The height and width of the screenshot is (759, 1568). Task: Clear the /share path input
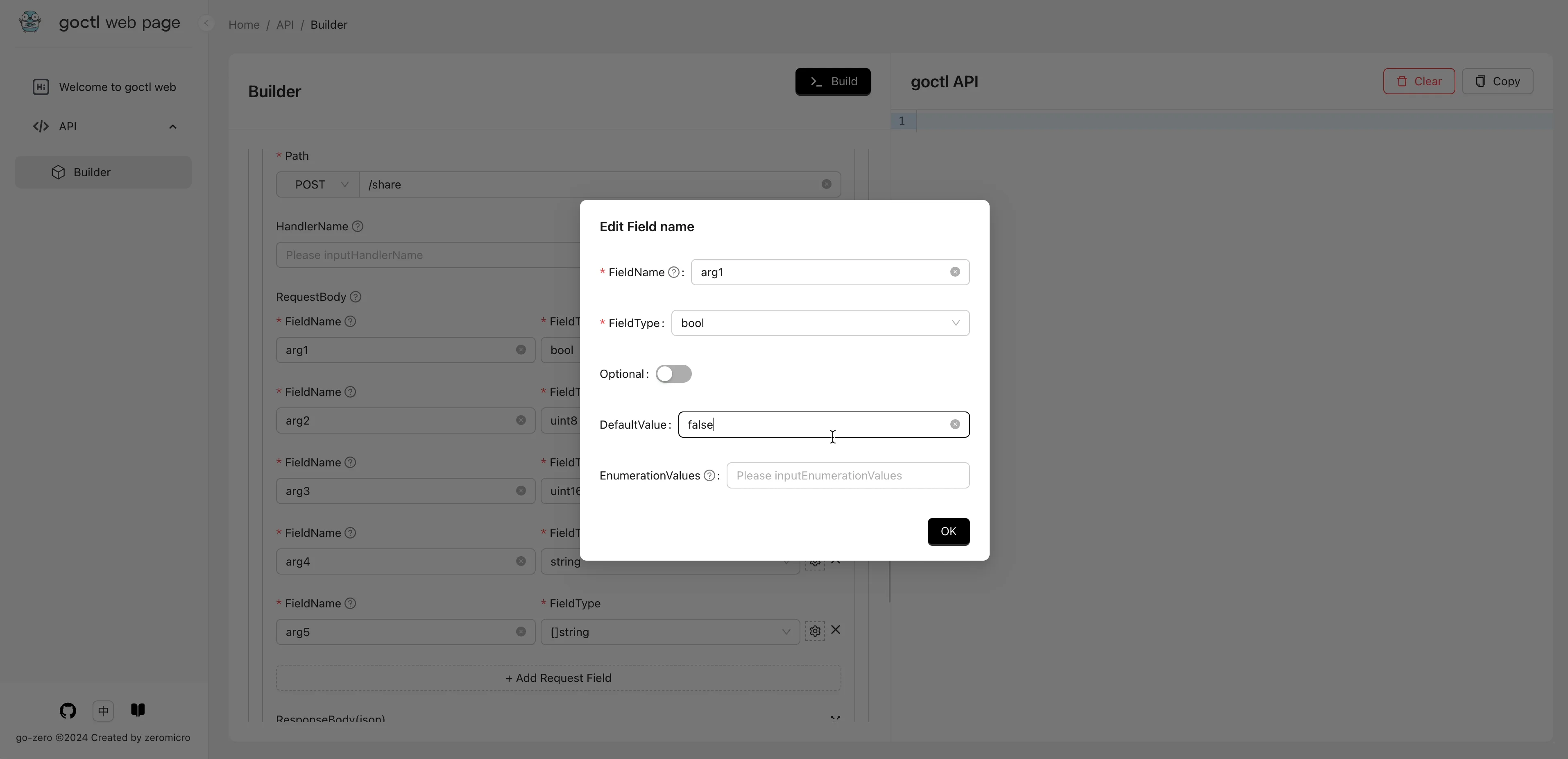pos(826,184)
